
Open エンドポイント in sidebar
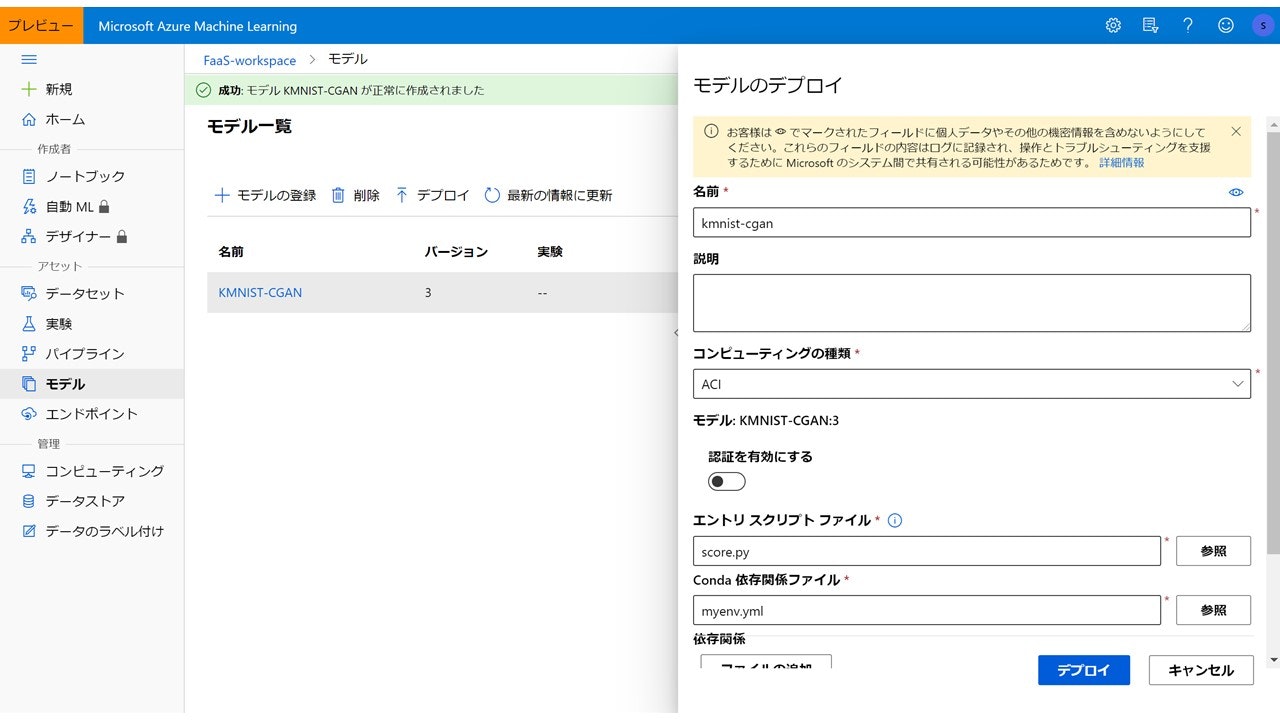pyautogui.click(x=80, y=414)
